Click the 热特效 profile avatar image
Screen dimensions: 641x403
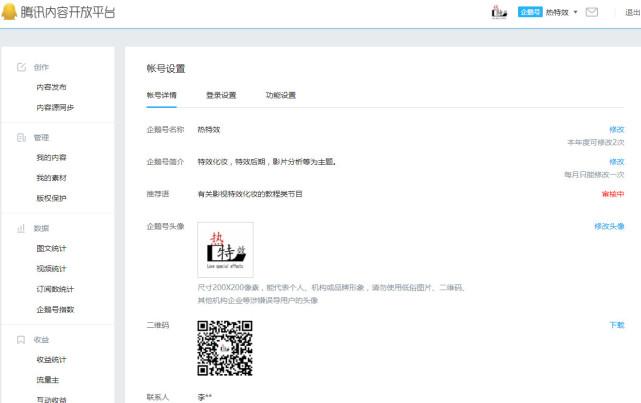coord(225,250)
